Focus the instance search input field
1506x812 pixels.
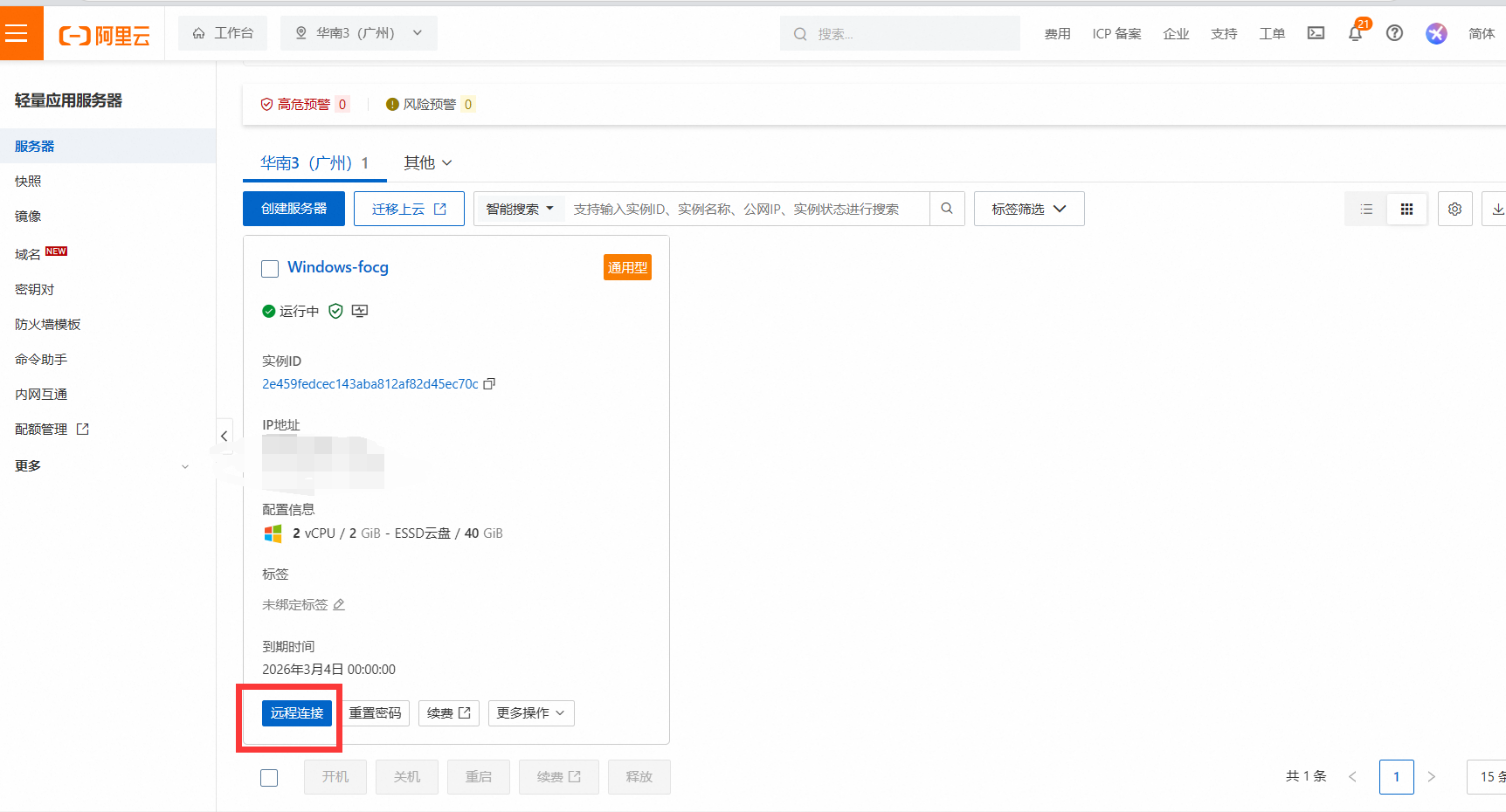click(x=747, y=209)
